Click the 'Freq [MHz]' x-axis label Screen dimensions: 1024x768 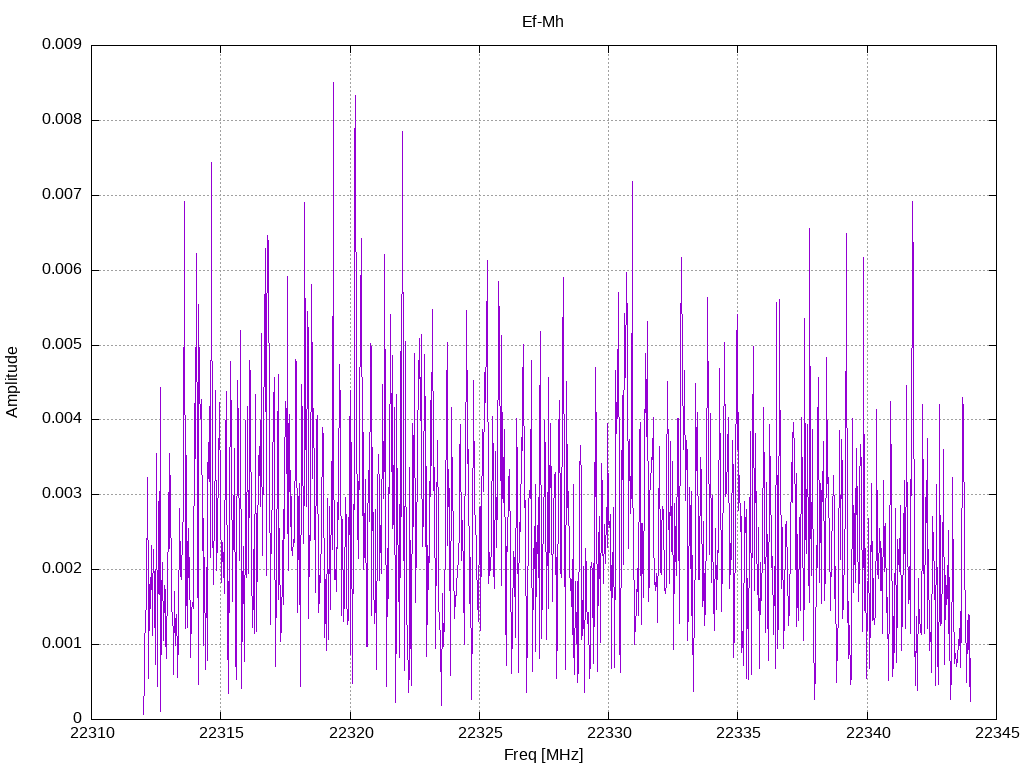coord(543,754)
